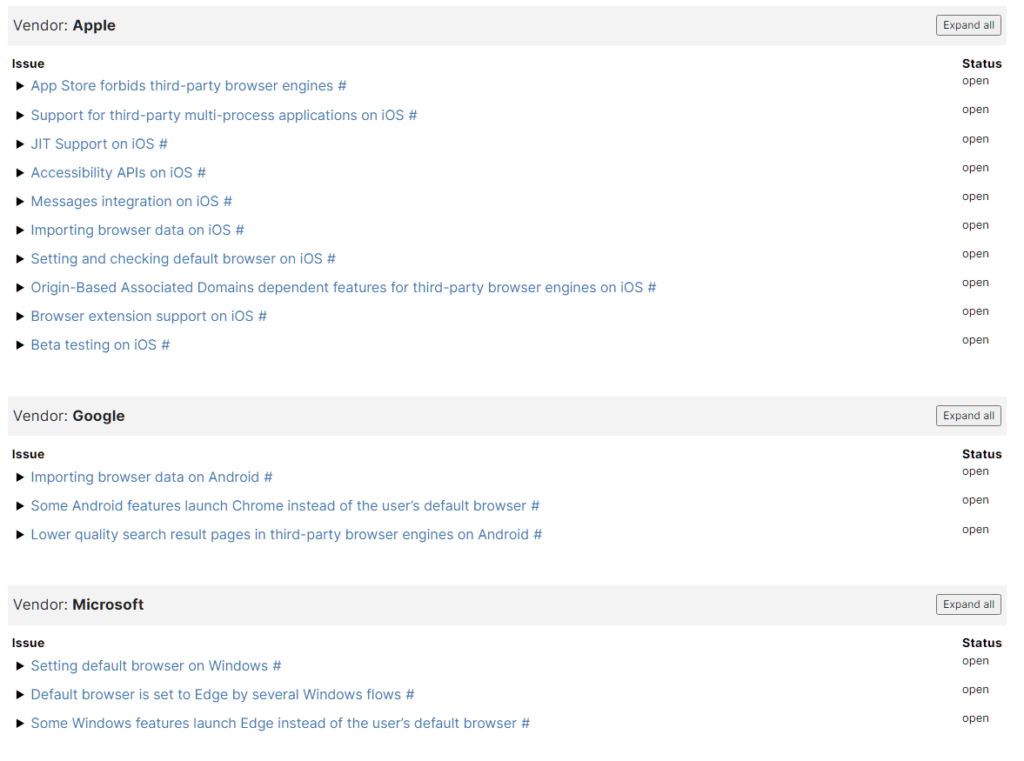Expand the JIT Support on iOS triangle
1024x761 pixels.
[x=20, y=145]
